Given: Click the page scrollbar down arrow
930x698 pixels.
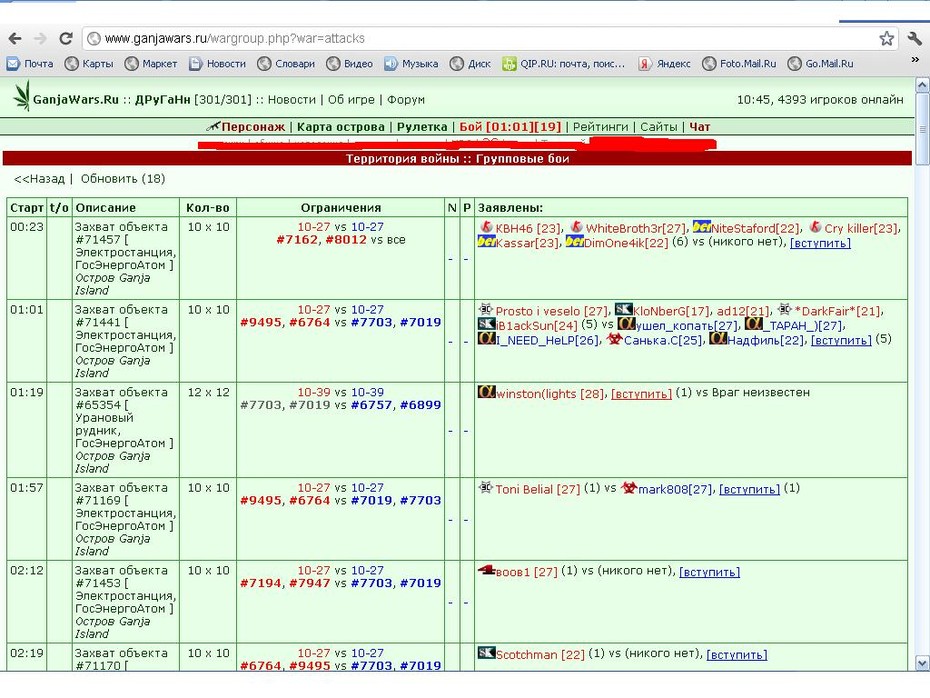Looking at the screenshot, I should point(922,662).
